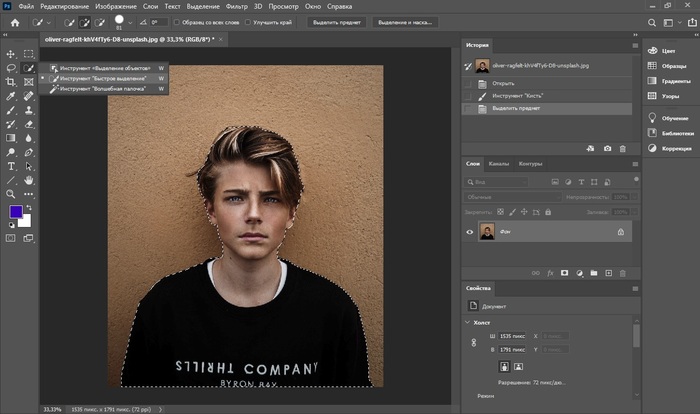Viewport: 700px width, 414px height.
Task: Open the Фильтр menu
Action: [237, 5]
